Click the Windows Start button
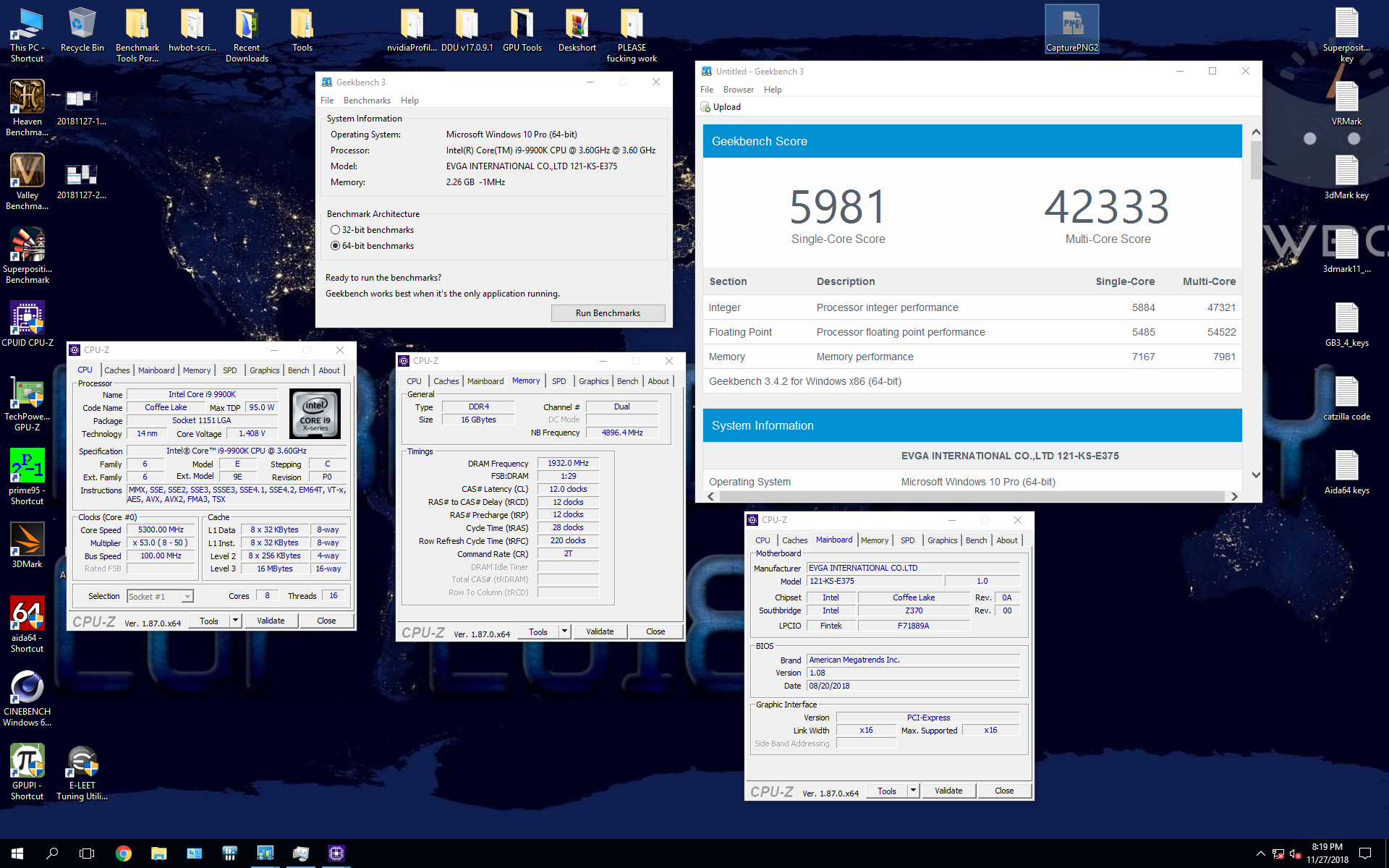The image size is (1389, 868). 17,854
